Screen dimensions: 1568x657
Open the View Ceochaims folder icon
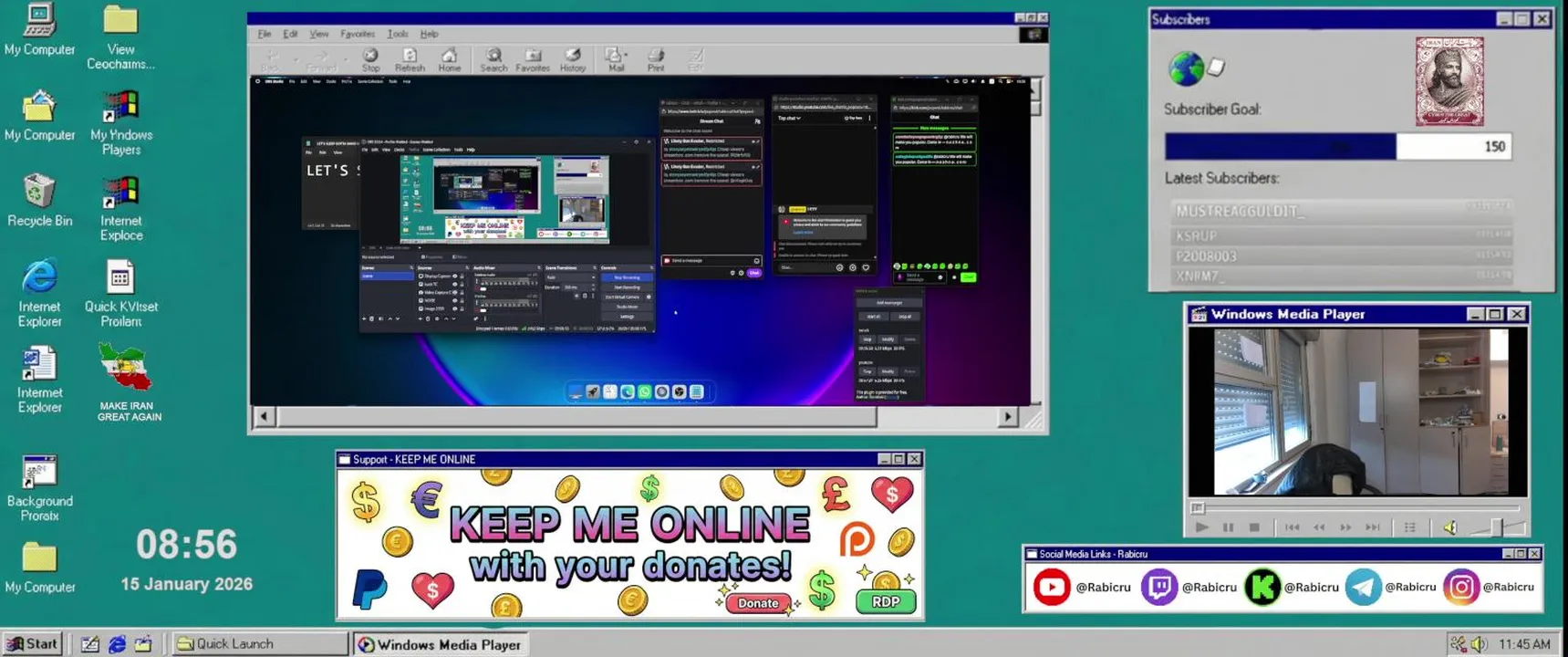pyautogui.click(x=120, y=38)
